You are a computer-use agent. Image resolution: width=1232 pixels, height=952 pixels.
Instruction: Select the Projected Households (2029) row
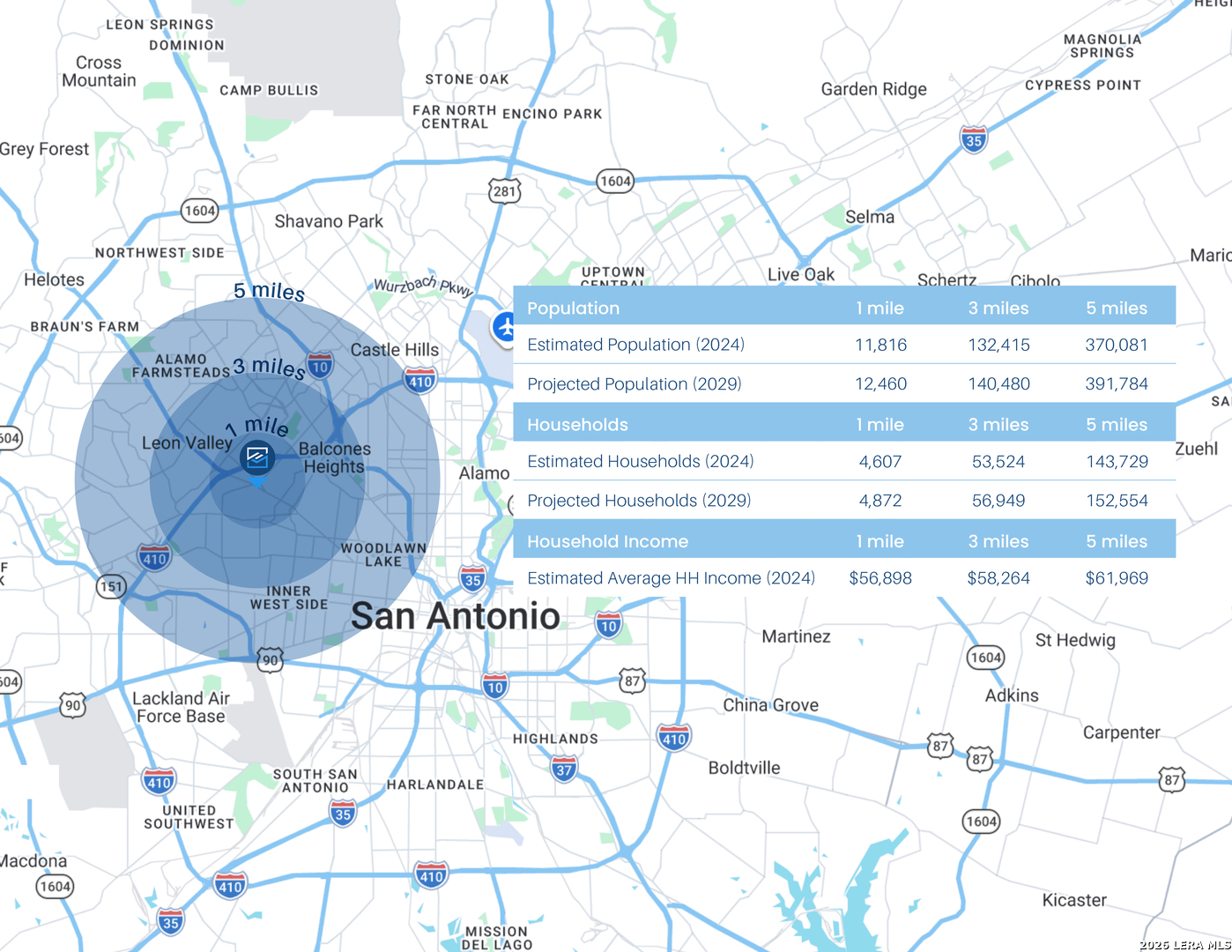[639, 500]
